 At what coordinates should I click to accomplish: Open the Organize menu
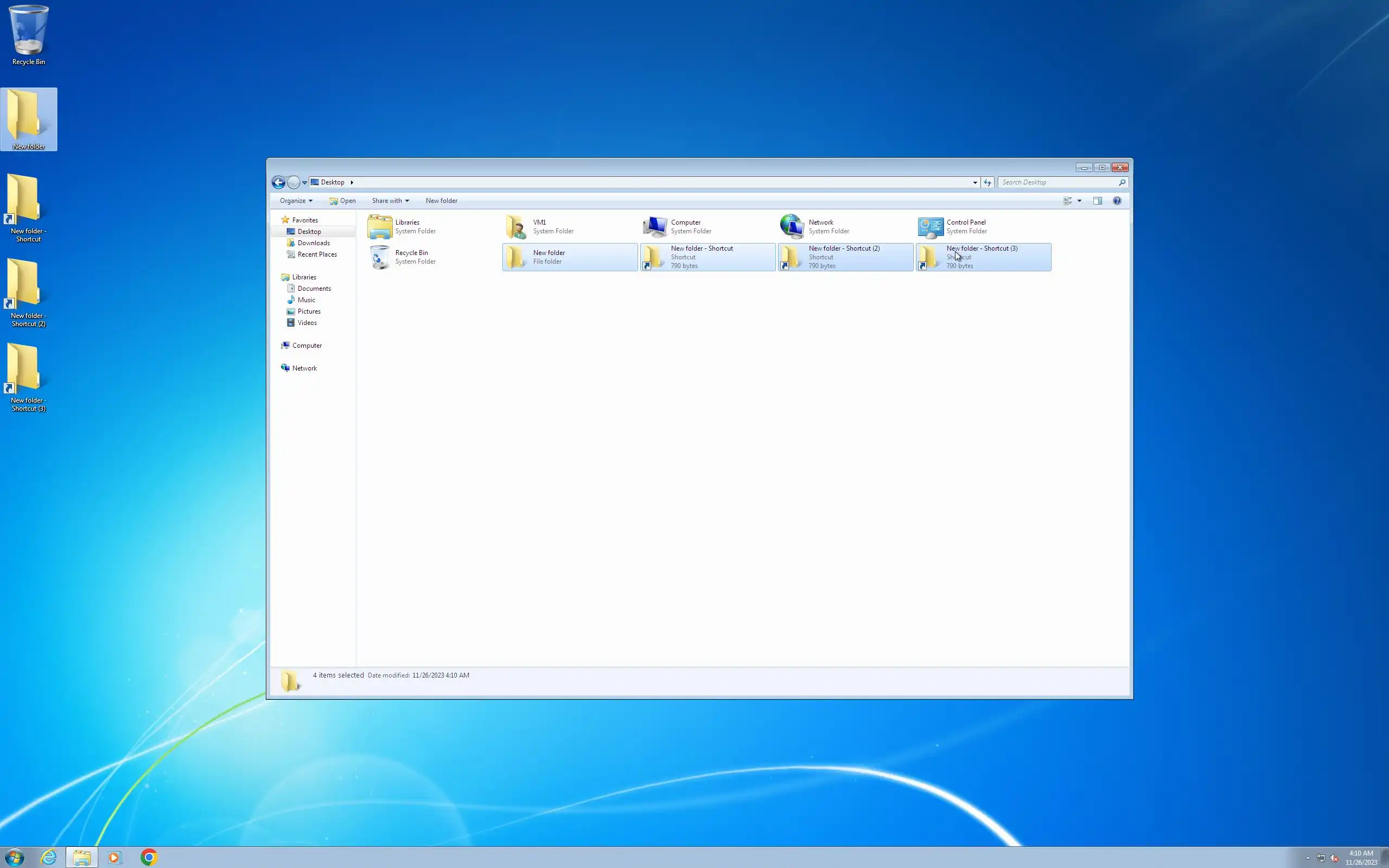click(x=296, y=201)
